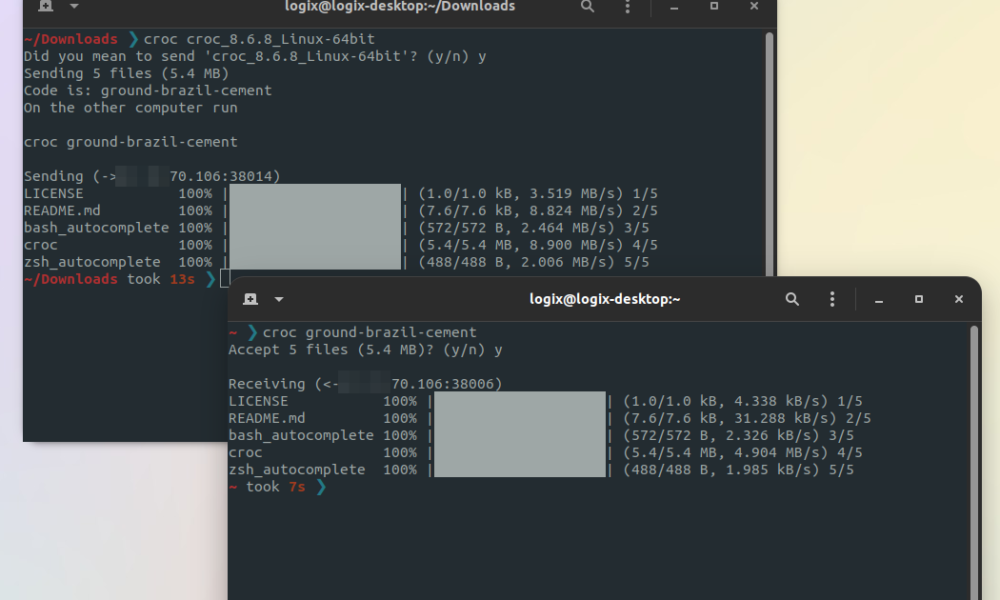Click the Downloads terminal scrollbar
This screenshot has height=600, width=1000.
pos(770,153)
